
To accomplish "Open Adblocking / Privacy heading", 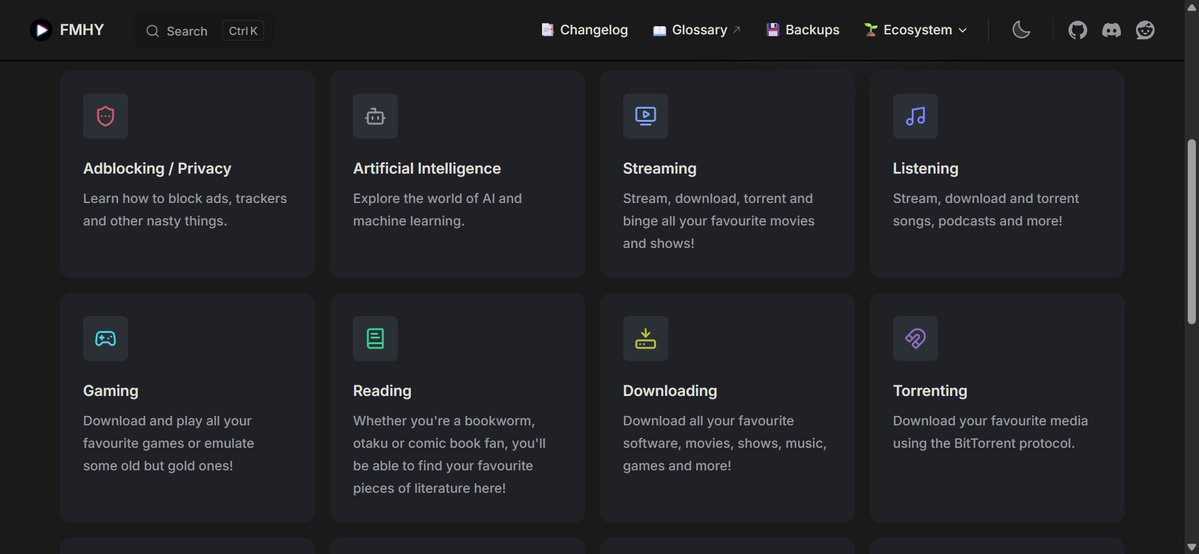I will [x=157, y=168].
